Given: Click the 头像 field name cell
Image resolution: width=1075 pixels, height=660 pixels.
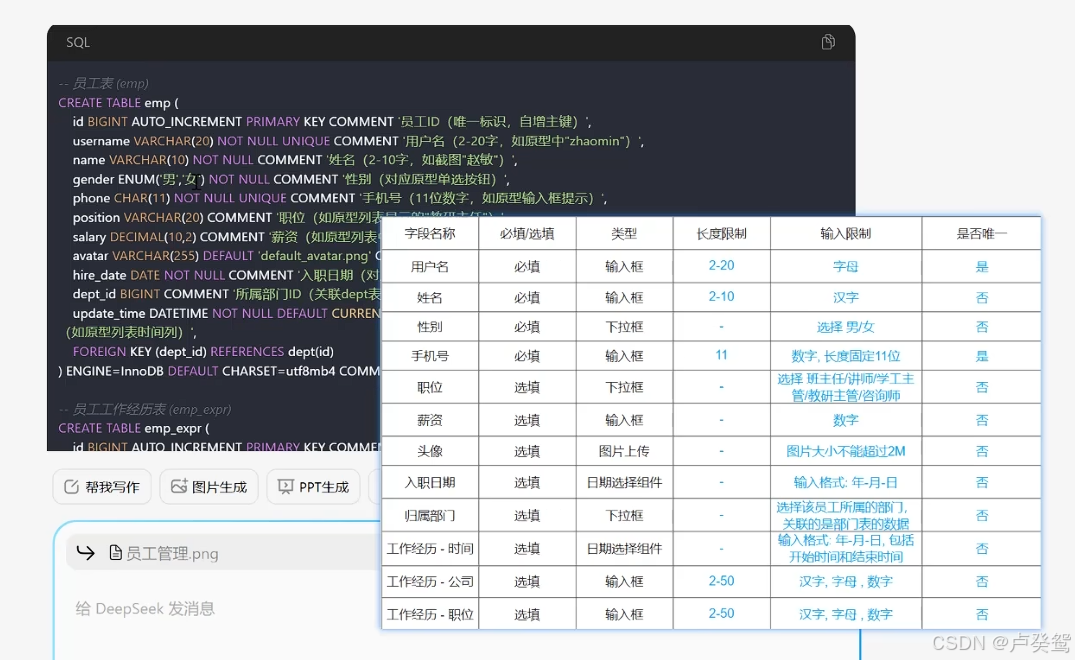Looking at the screenshot, I should point(430,451).
